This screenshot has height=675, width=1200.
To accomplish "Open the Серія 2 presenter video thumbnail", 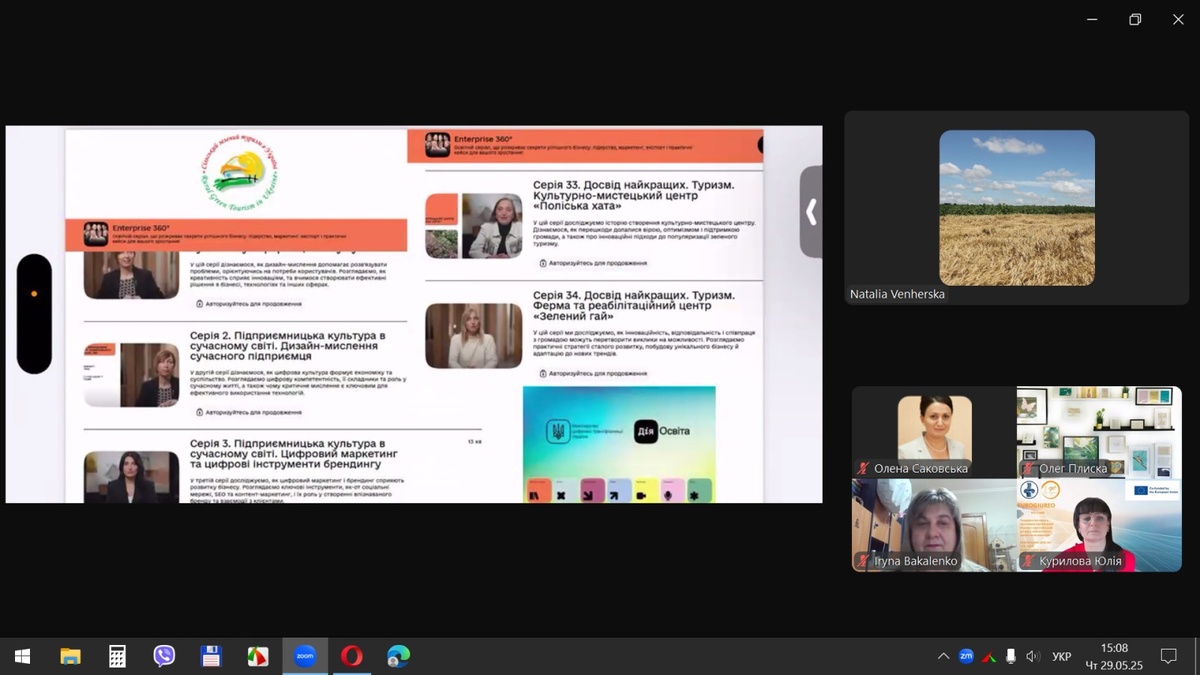I will point(131,375).
